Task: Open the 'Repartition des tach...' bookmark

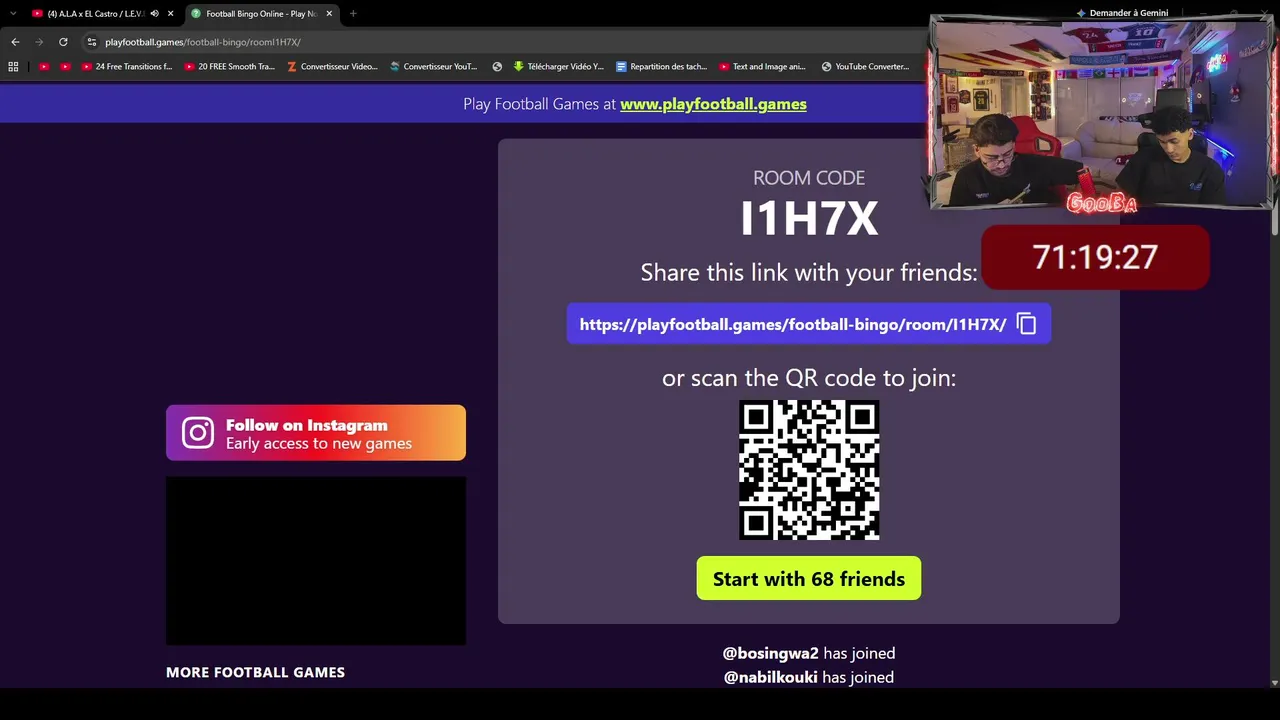Action: click(x=661, y=67)
